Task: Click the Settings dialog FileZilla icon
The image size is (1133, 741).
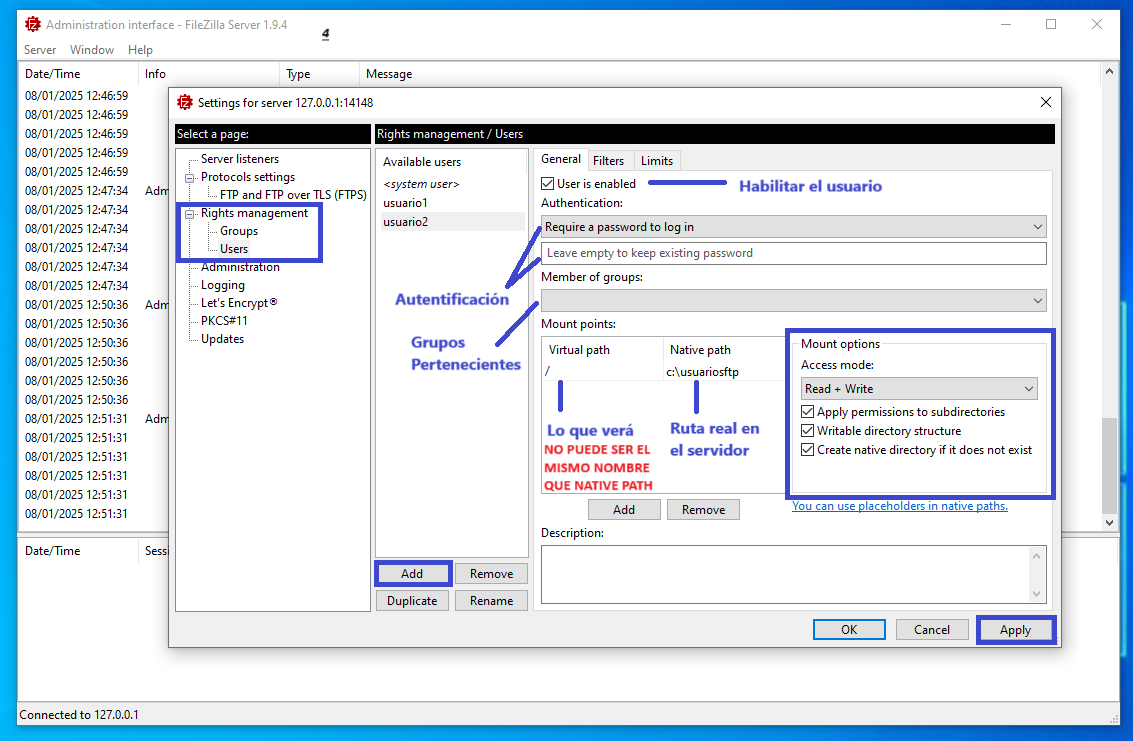Action: tap(184, 102)
